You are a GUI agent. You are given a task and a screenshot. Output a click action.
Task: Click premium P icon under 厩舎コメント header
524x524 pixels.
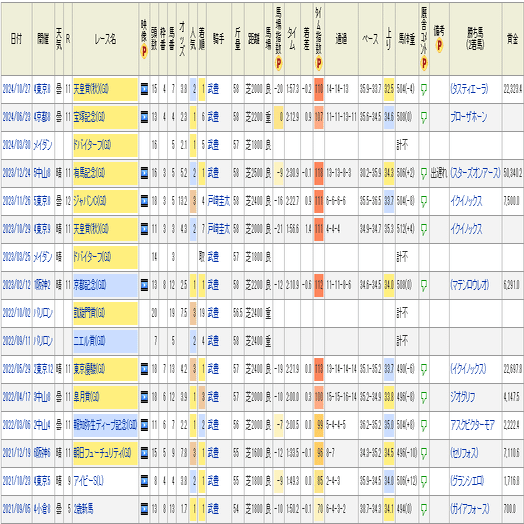[424, 63]
